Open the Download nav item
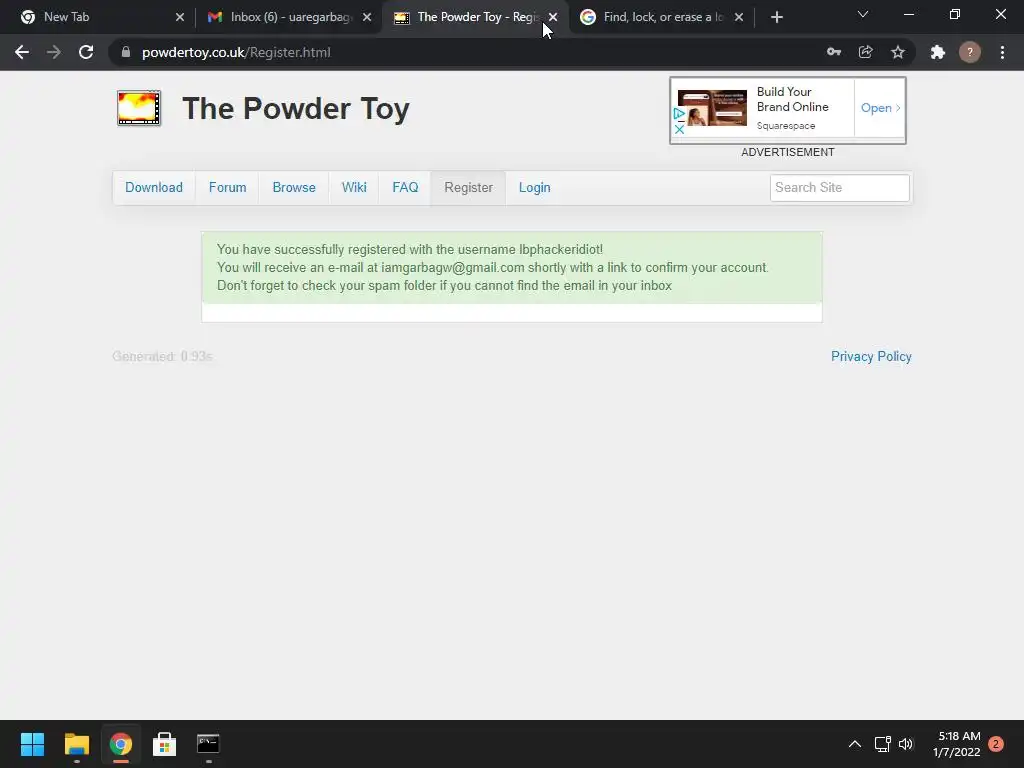1024x768 pixels. point(154,187)
